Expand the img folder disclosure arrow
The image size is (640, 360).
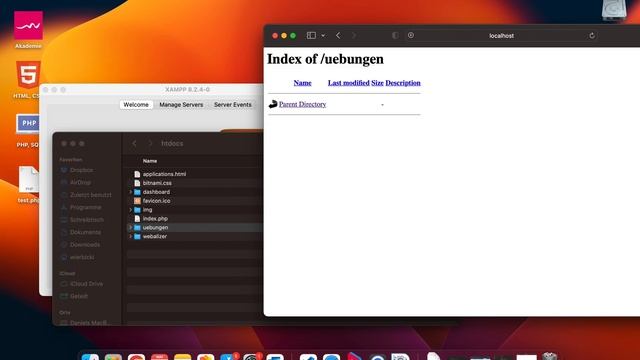pos(131,210)
